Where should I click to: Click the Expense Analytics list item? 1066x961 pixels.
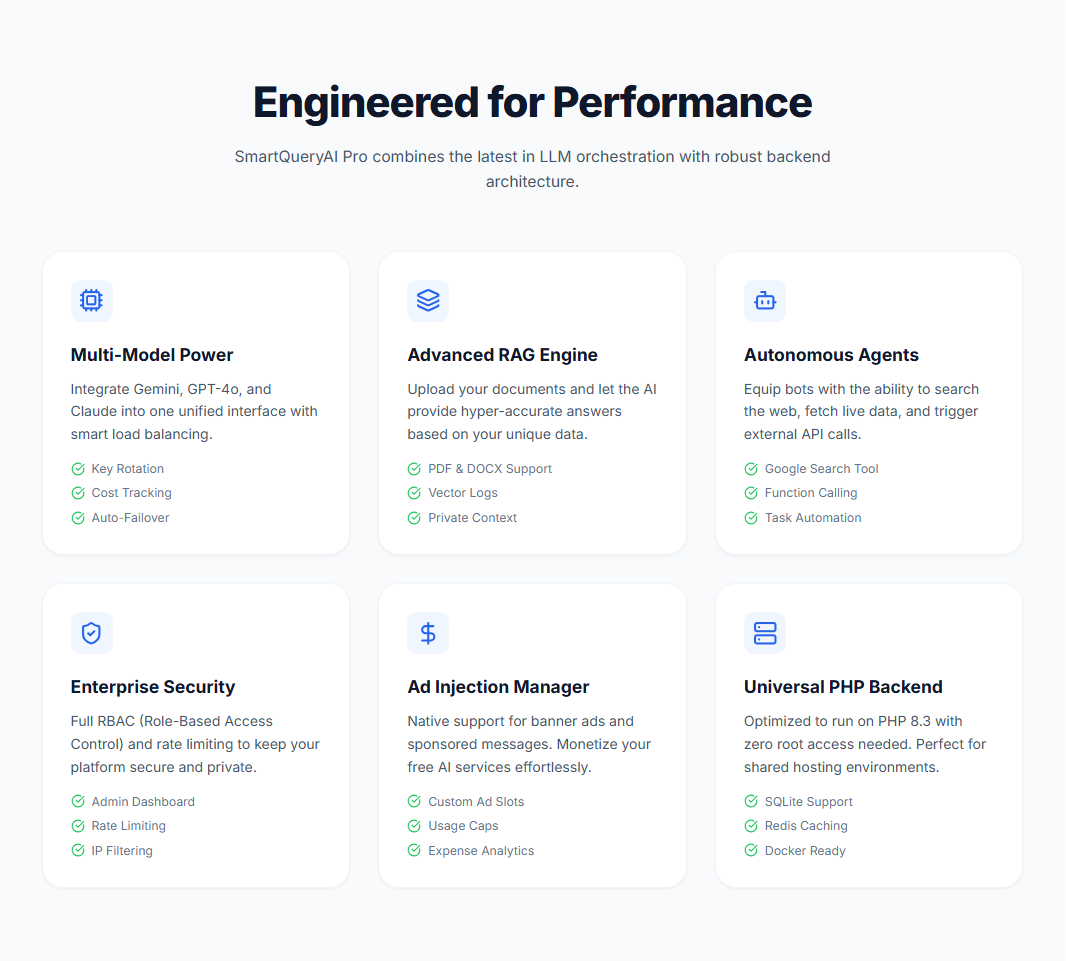point(481,851)
